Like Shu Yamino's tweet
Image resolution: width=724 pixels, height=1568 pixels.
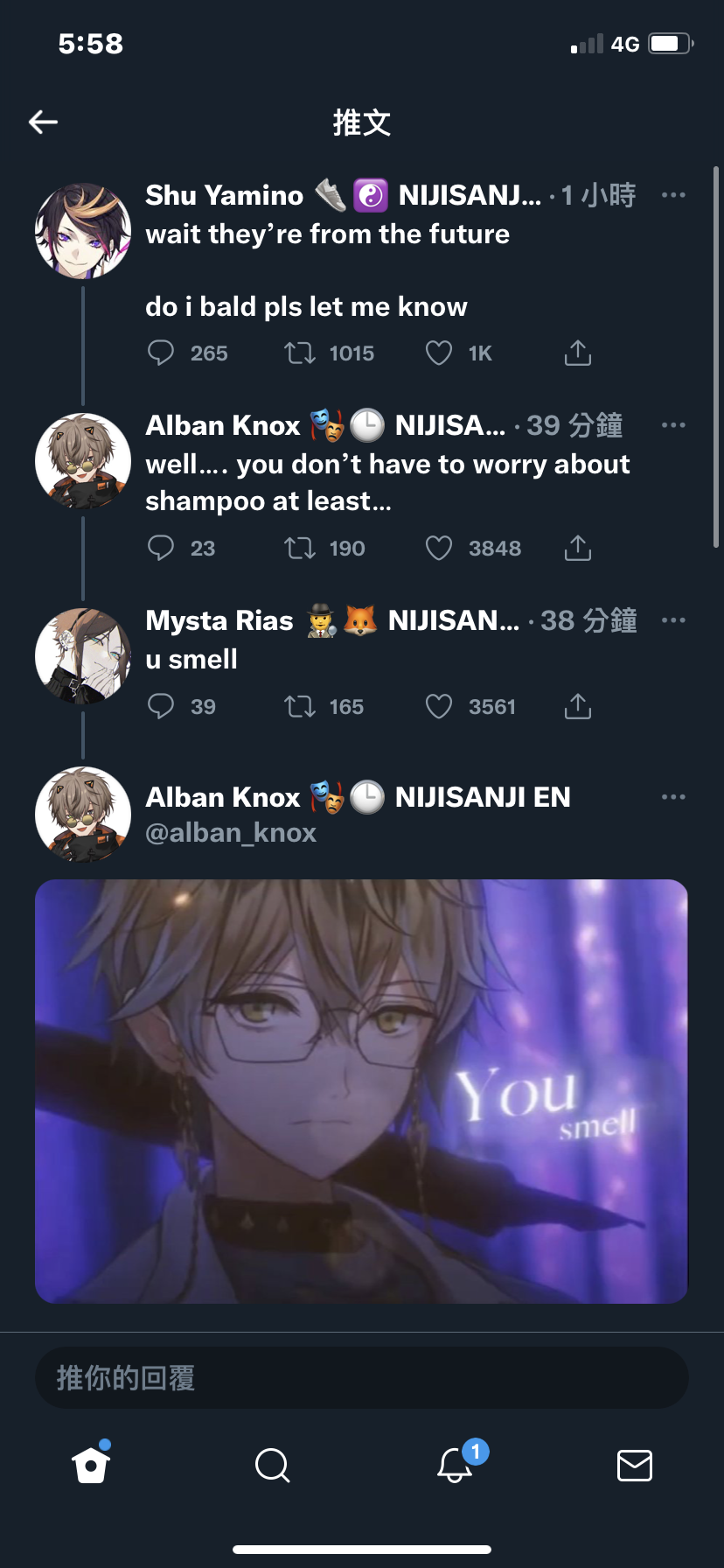[438, 353]
